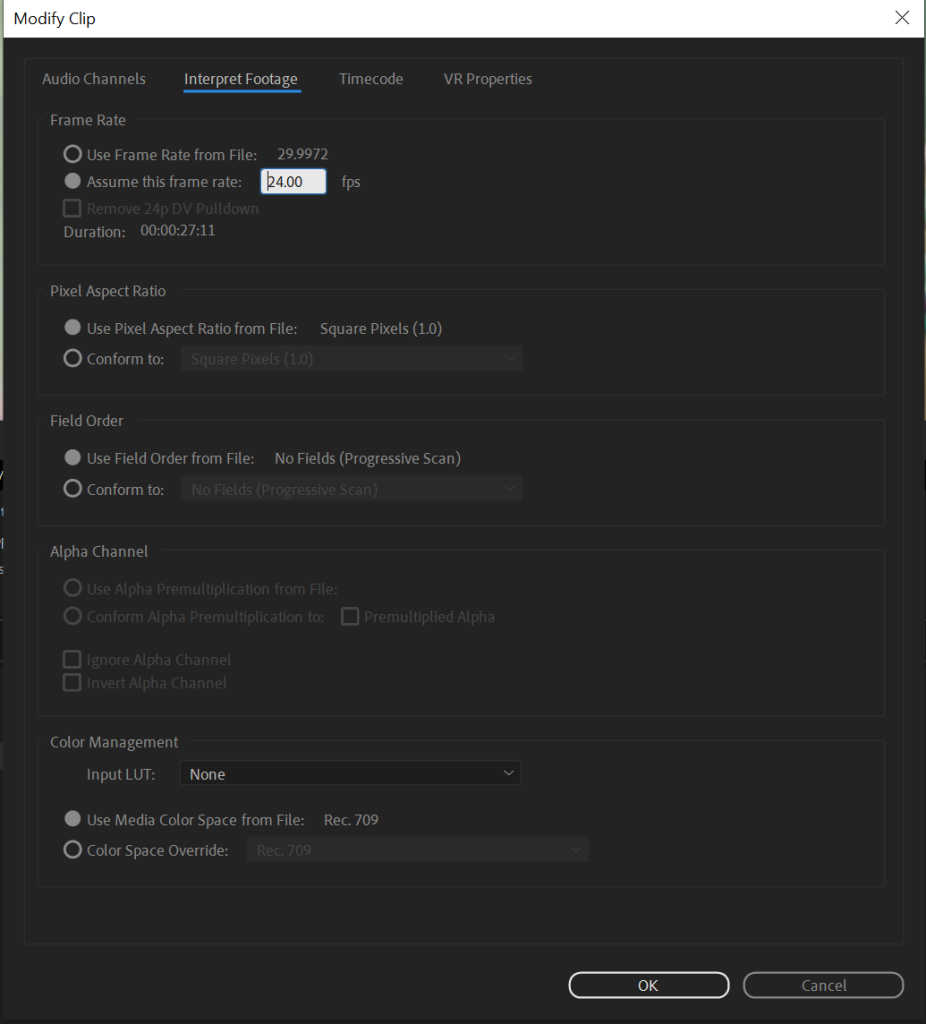
Task: Click the frame rate fps input field
Action: tap(294, 182)
